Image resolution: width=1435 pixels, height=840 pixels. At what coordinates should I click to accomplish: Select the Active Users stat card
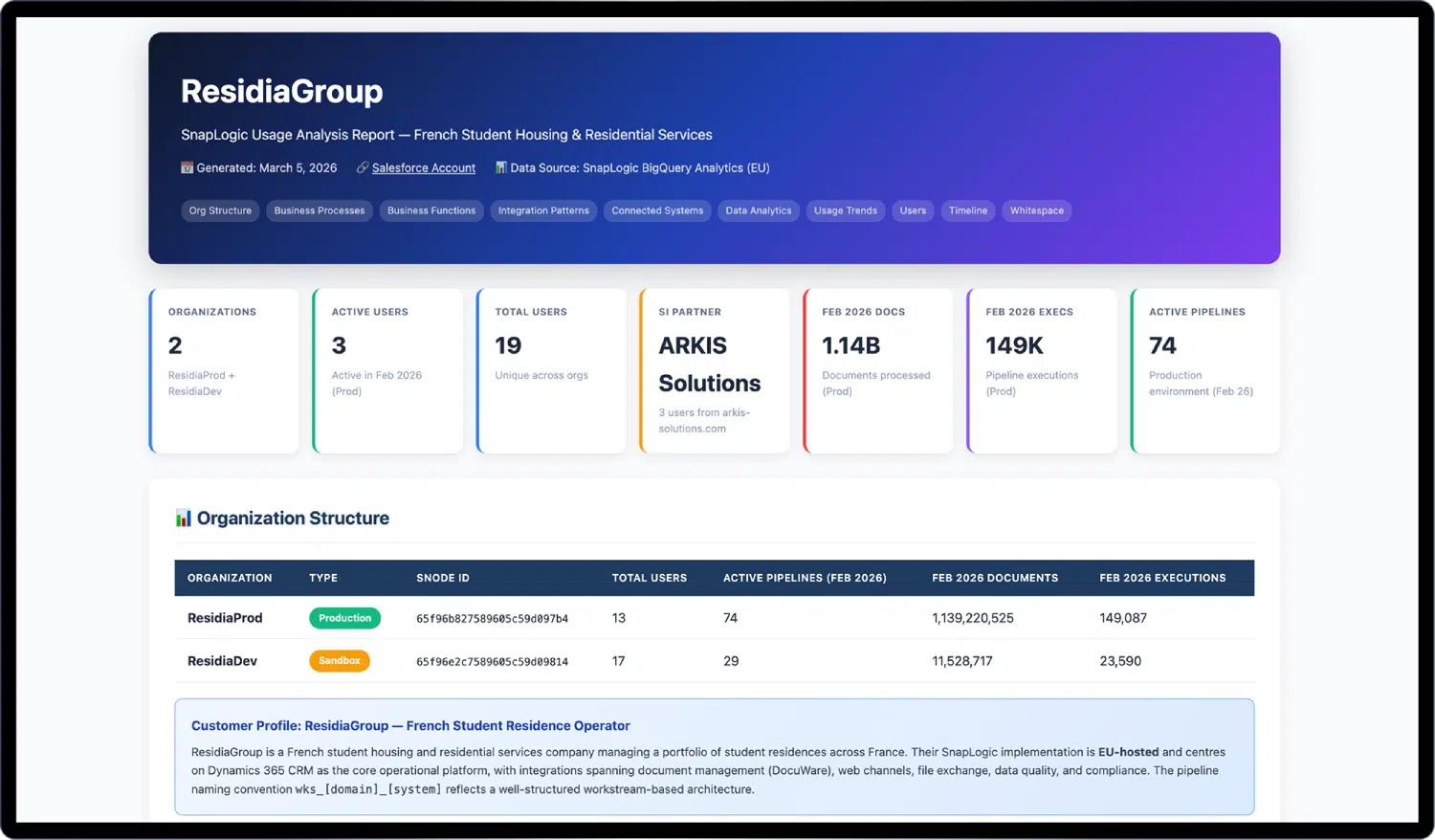(x=387, y=371)
